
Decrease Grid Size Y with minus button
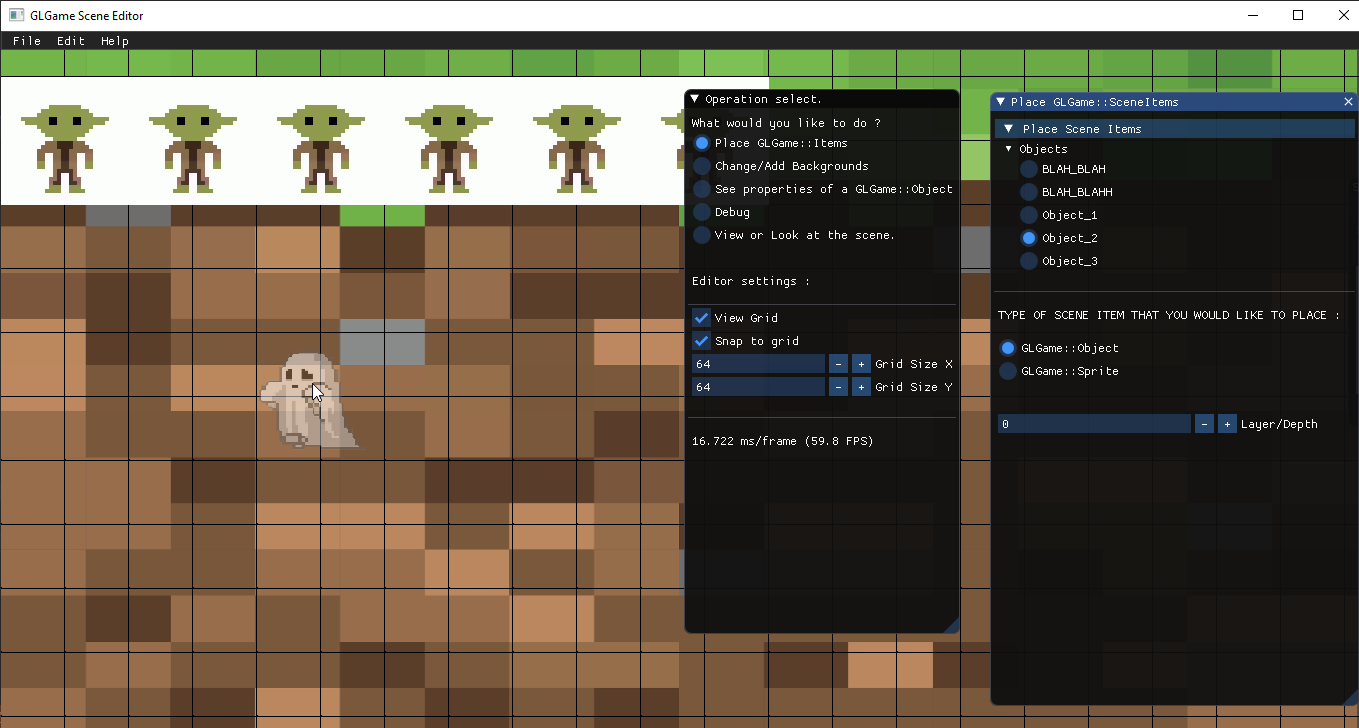(838, 387)
